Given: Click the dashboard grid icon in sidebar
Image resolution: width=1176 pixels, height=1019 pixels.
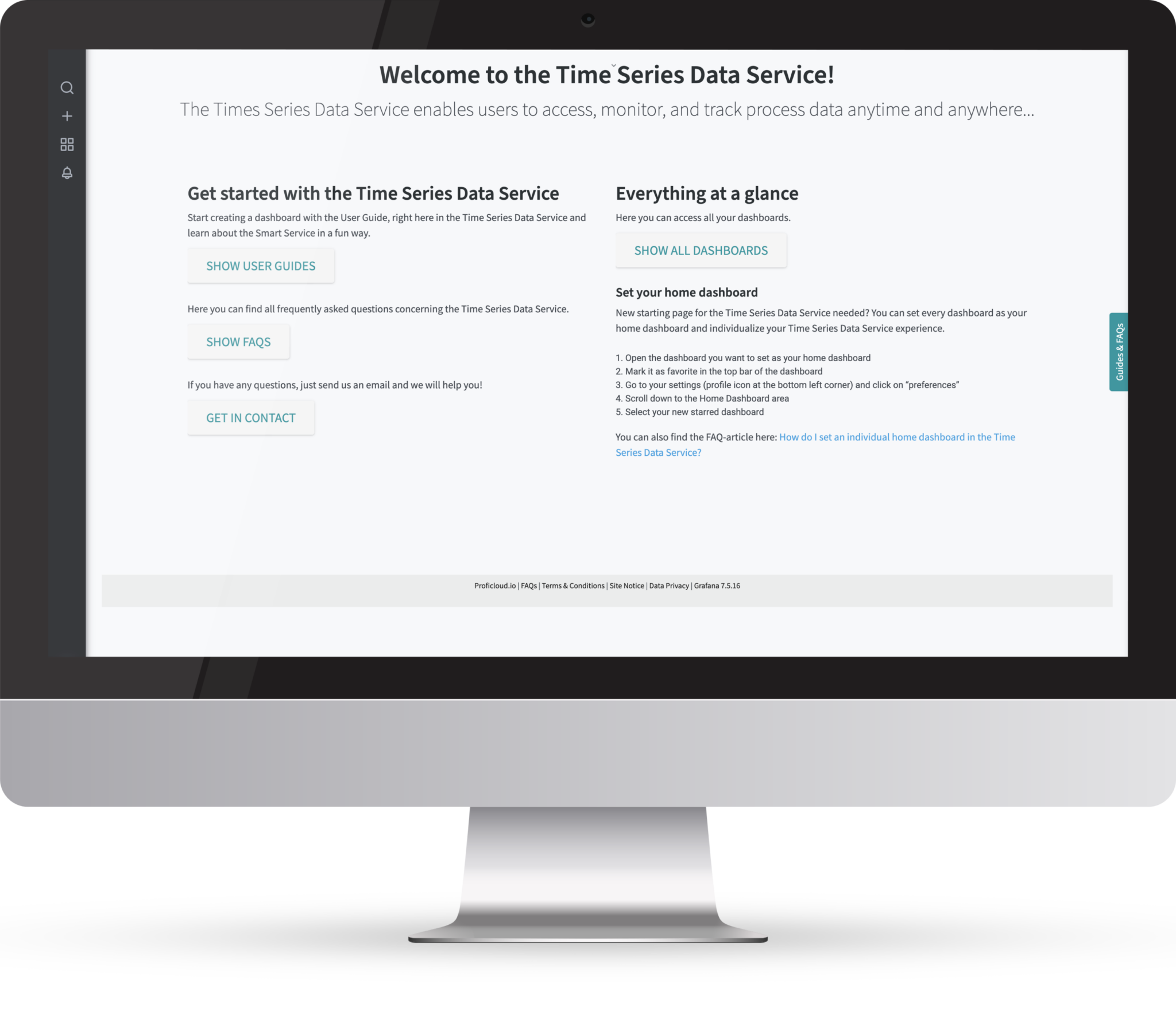Looking at the screenshot, I should 67,145.
